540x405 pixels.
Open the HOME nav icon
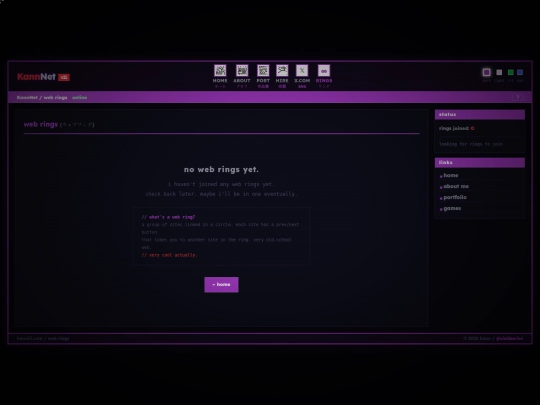tap(220, 76)
